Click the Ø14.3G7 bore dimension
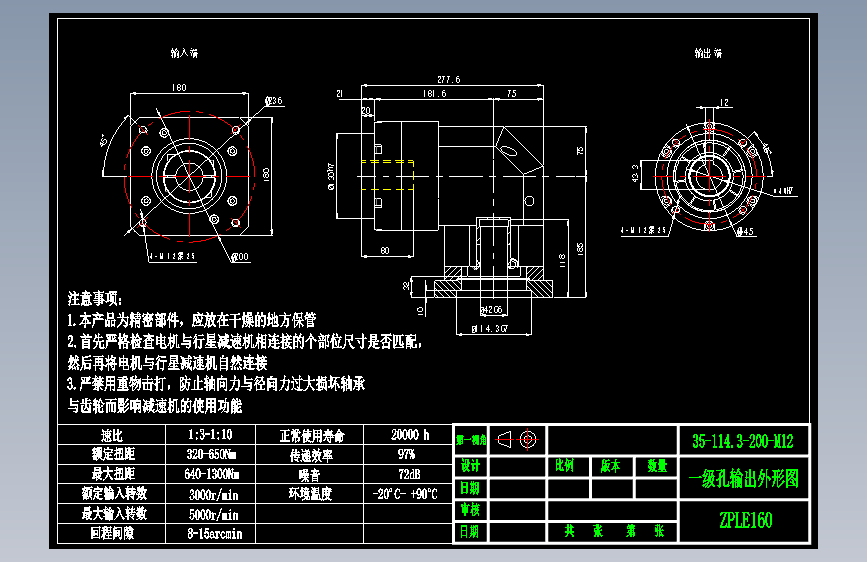 [489, 329]
